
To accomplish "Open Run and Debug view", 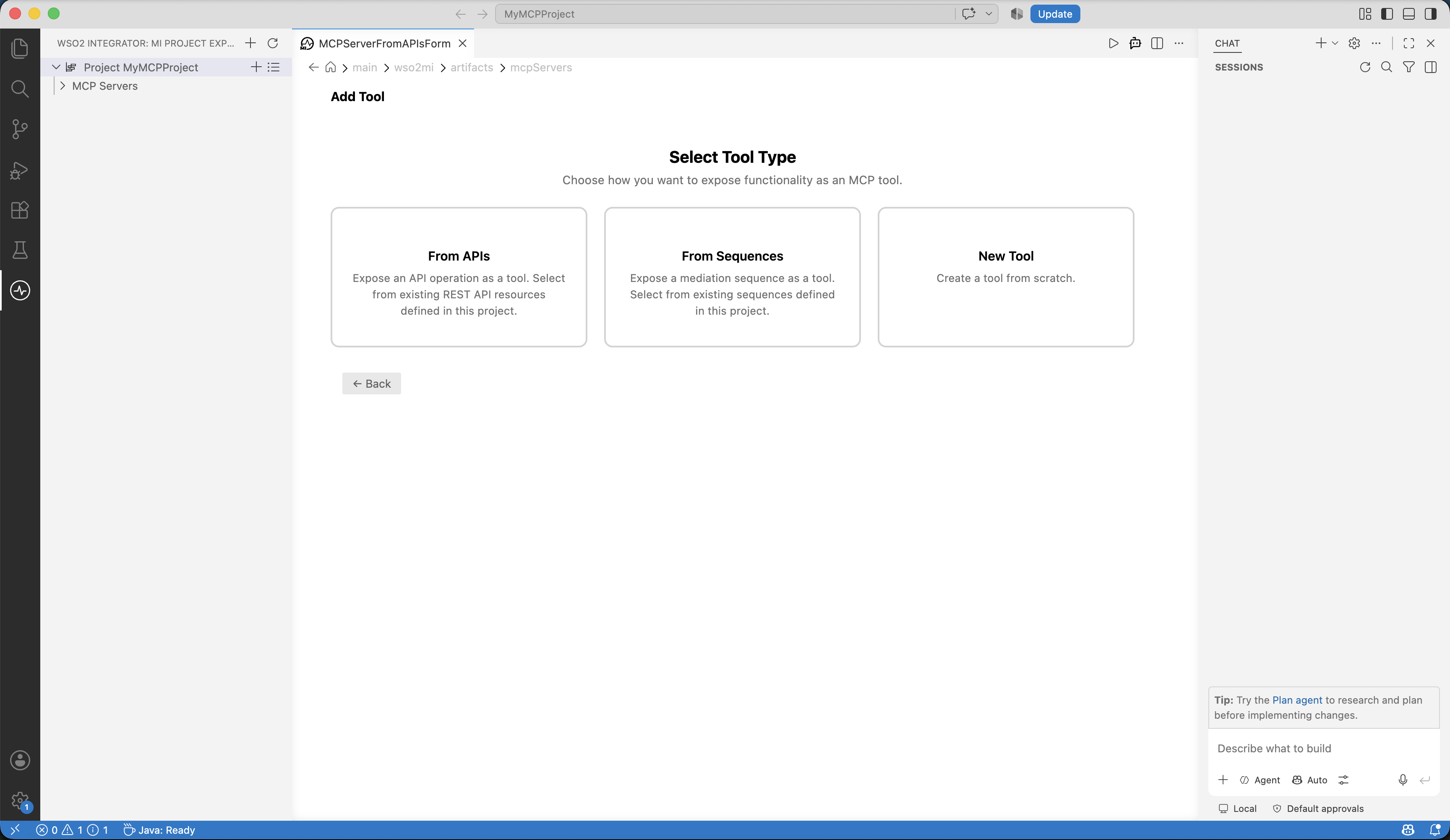I will click(x=20, y=170).
